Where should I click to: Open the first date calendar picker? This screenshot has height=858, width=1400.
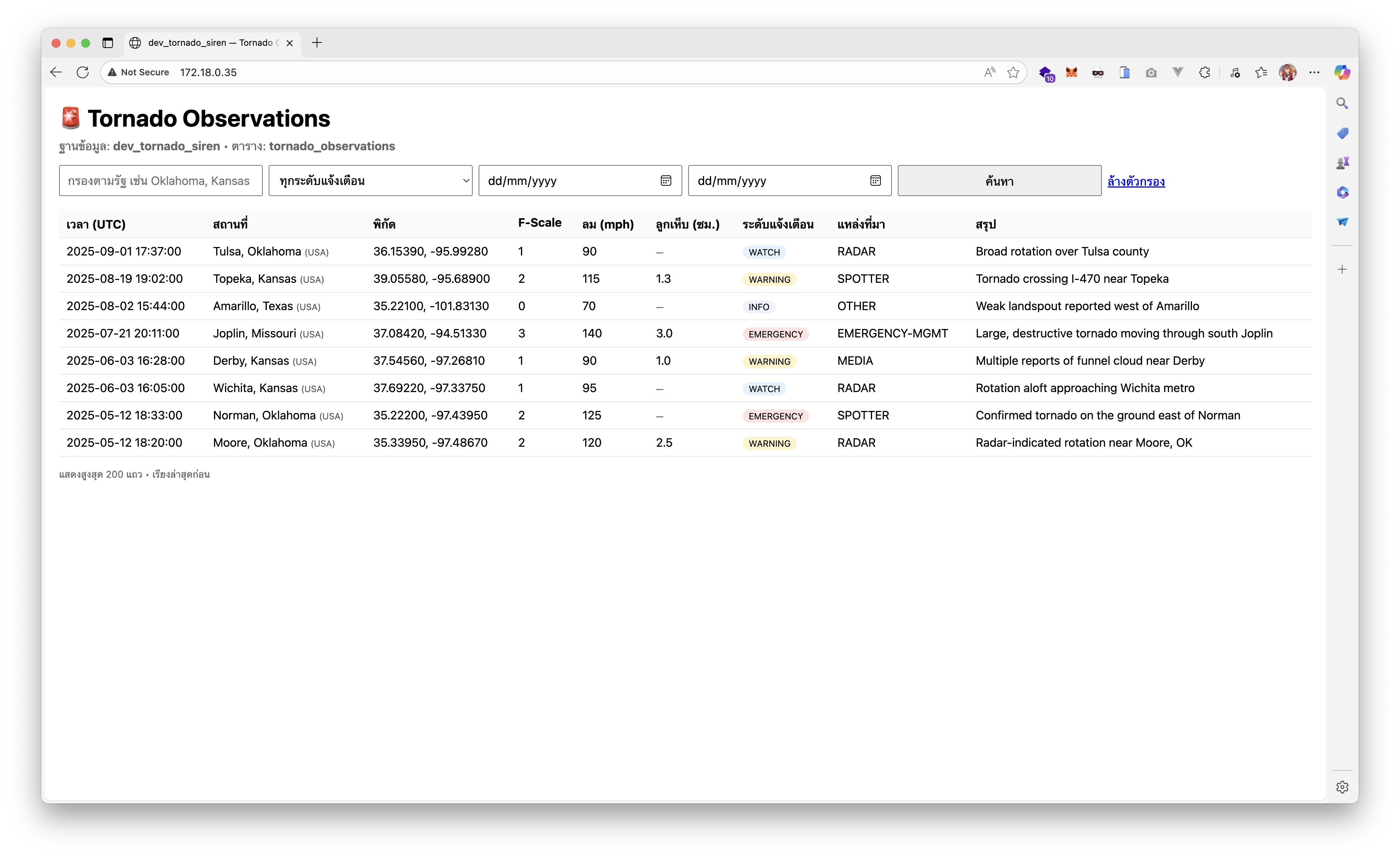tap(666, 181)
